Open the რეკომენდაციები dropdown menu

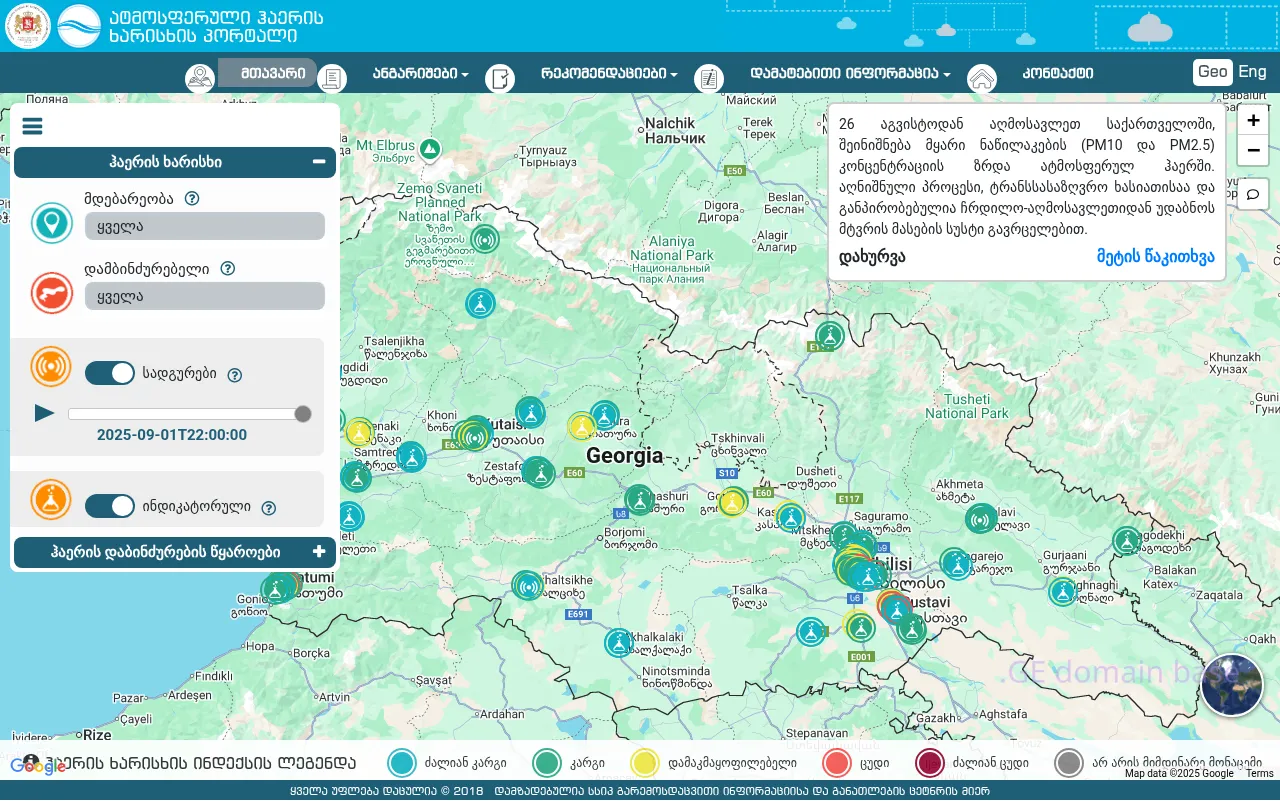[608, 74]
